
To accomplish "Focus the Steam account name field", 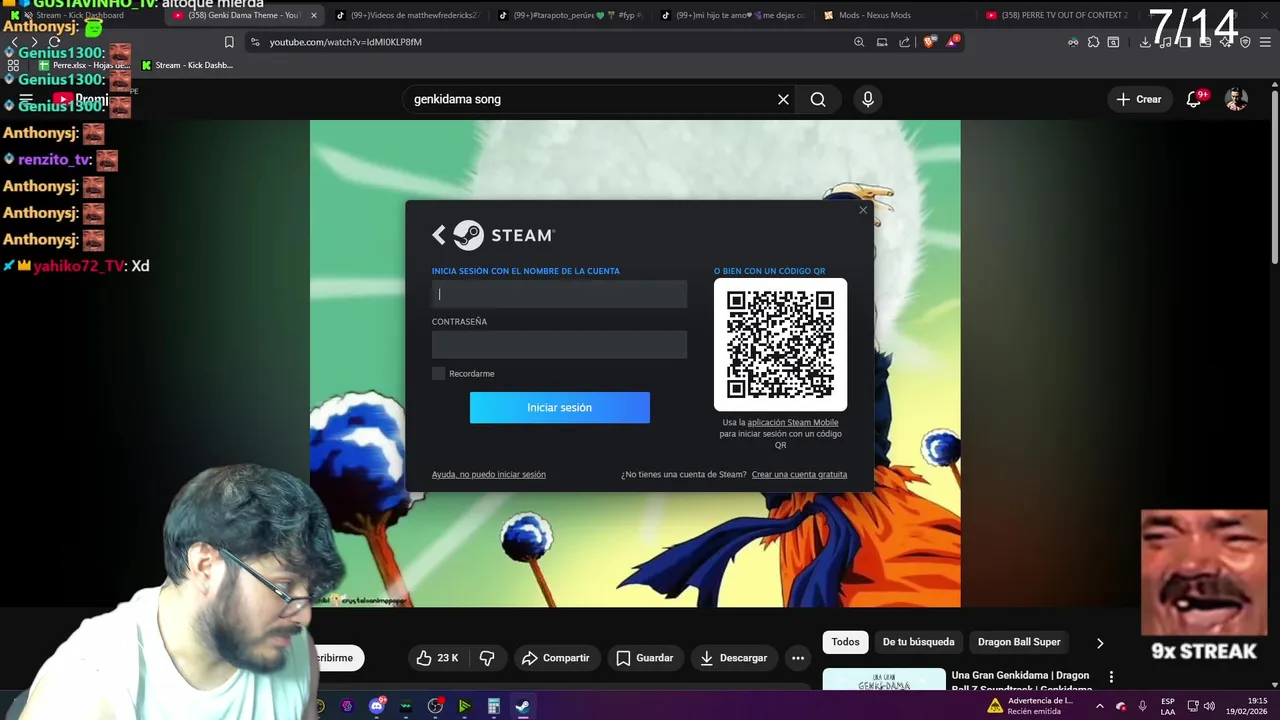I will [559, 294].
